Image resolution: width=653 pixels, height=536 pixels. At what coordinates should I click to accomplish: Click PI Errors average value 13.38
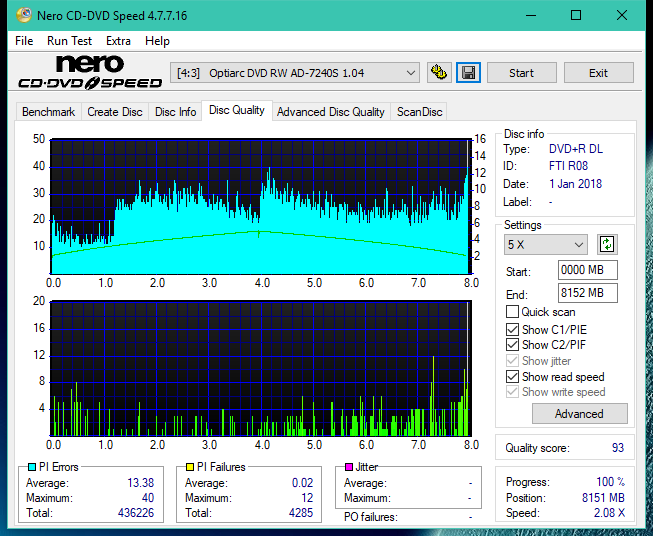(x=140, y=482)
